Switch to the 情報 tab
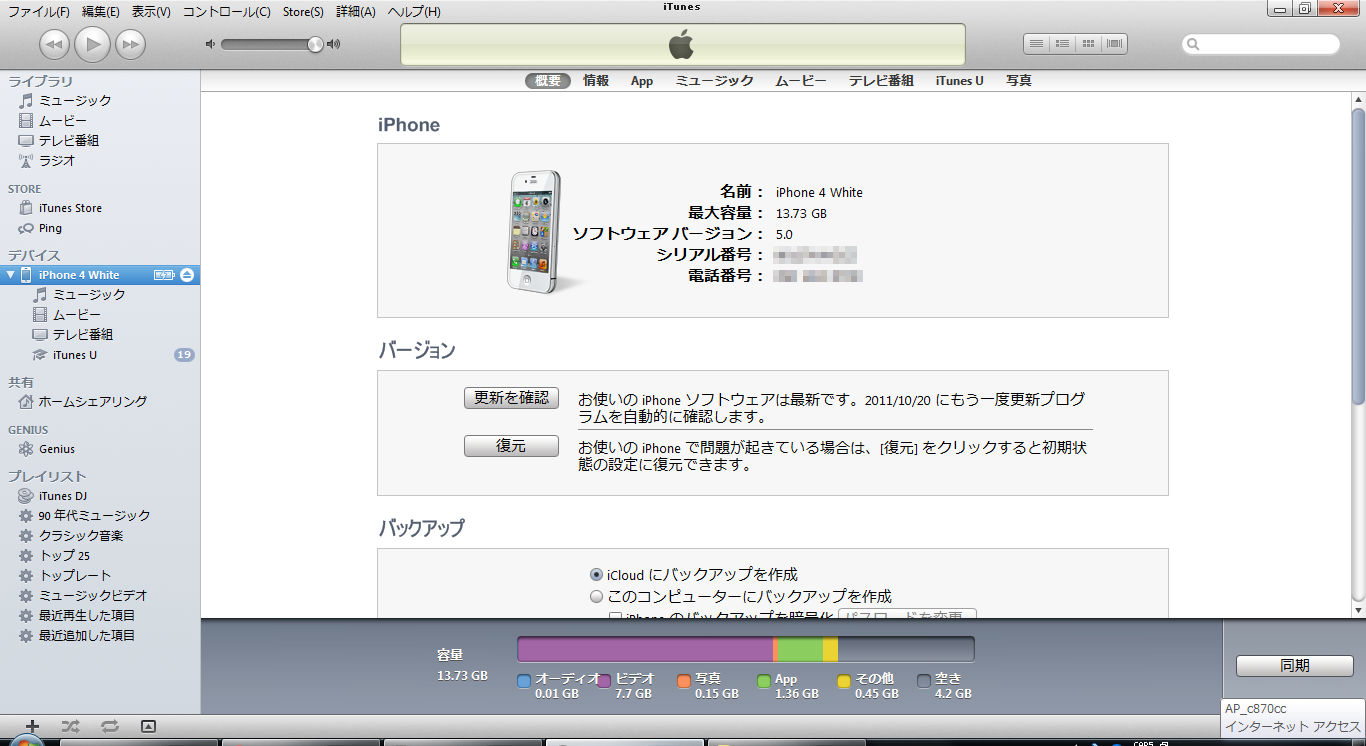Image resolution: width=1366 pixels, height=746 pixels. tap(596, 81)
